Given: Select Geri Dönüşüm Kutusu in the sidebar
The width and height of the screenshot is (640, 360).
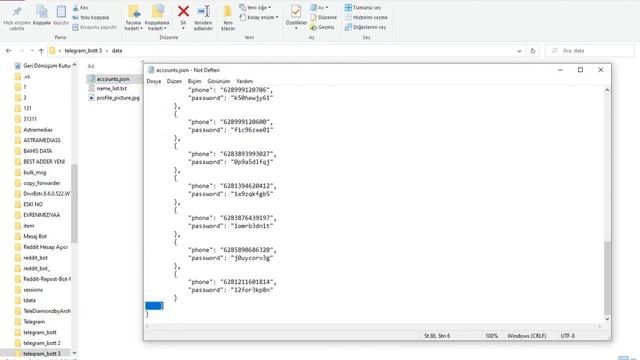Looking at the screenshot, I should [42, 66].
